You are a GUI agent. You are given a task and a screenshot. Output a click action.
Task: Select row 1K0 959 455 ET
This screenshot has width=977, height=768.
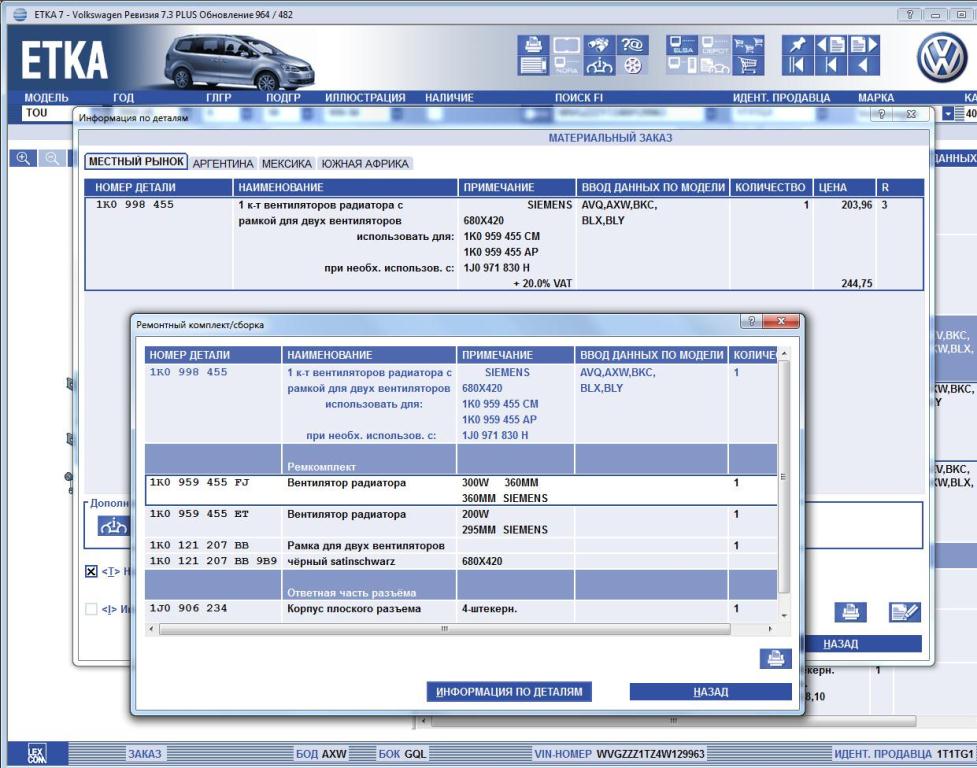coord(461,522)
